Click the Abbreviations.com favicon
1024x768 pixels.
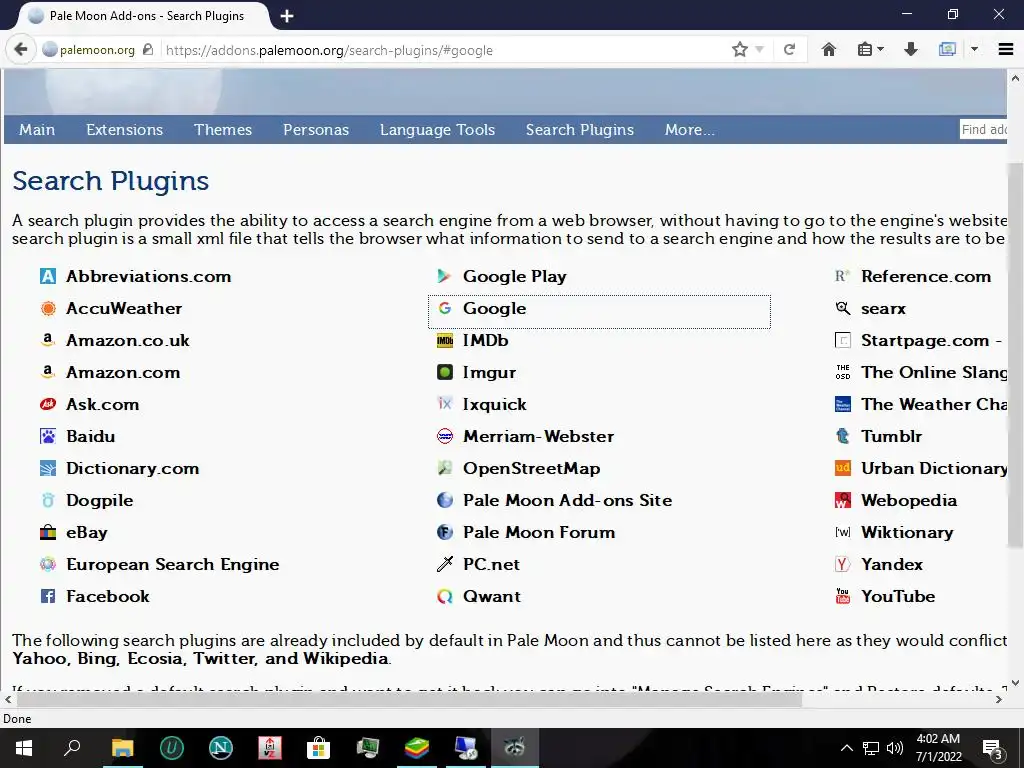(x=48, y=276)
